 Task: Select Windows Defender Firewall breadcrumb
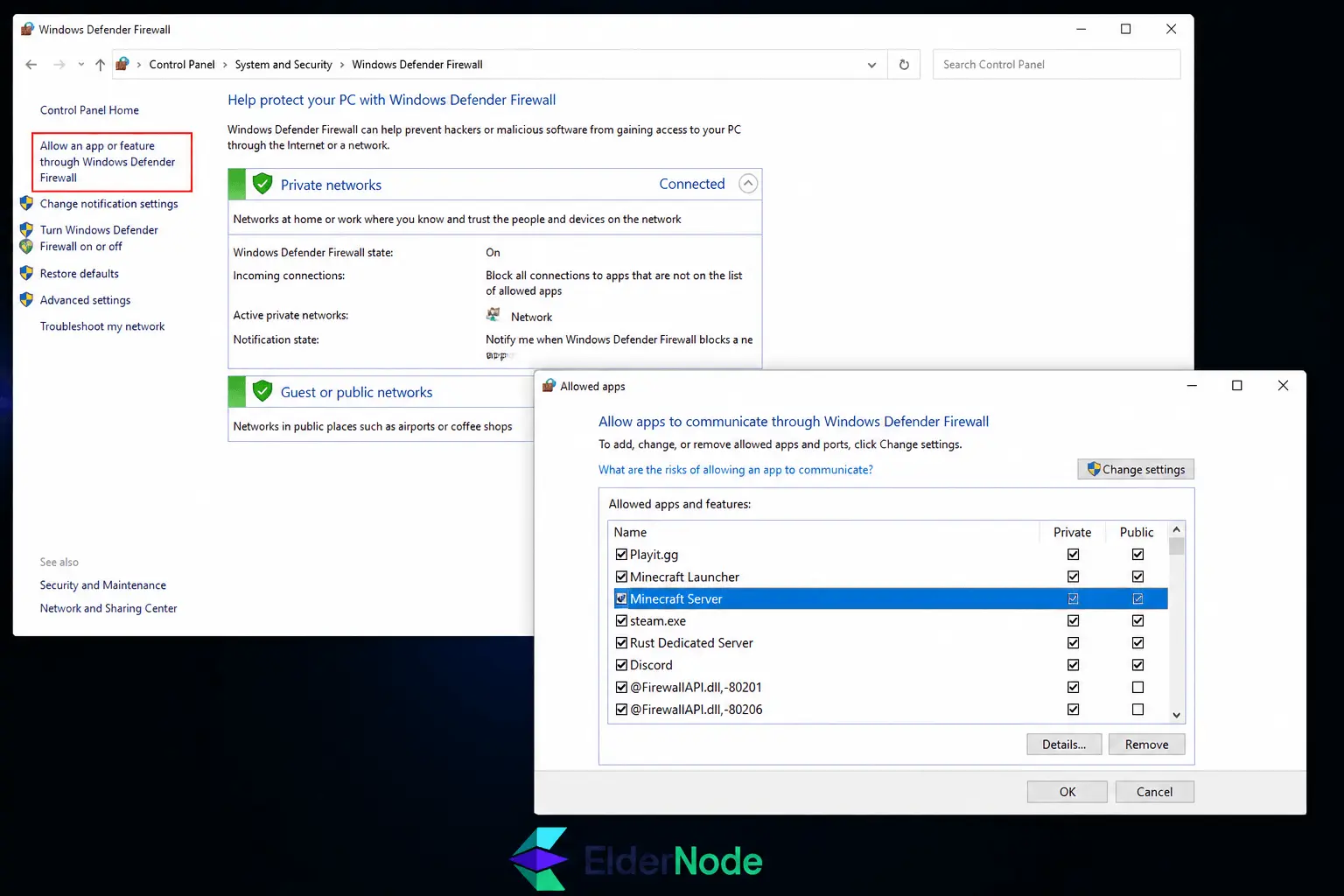coord(417,65)
